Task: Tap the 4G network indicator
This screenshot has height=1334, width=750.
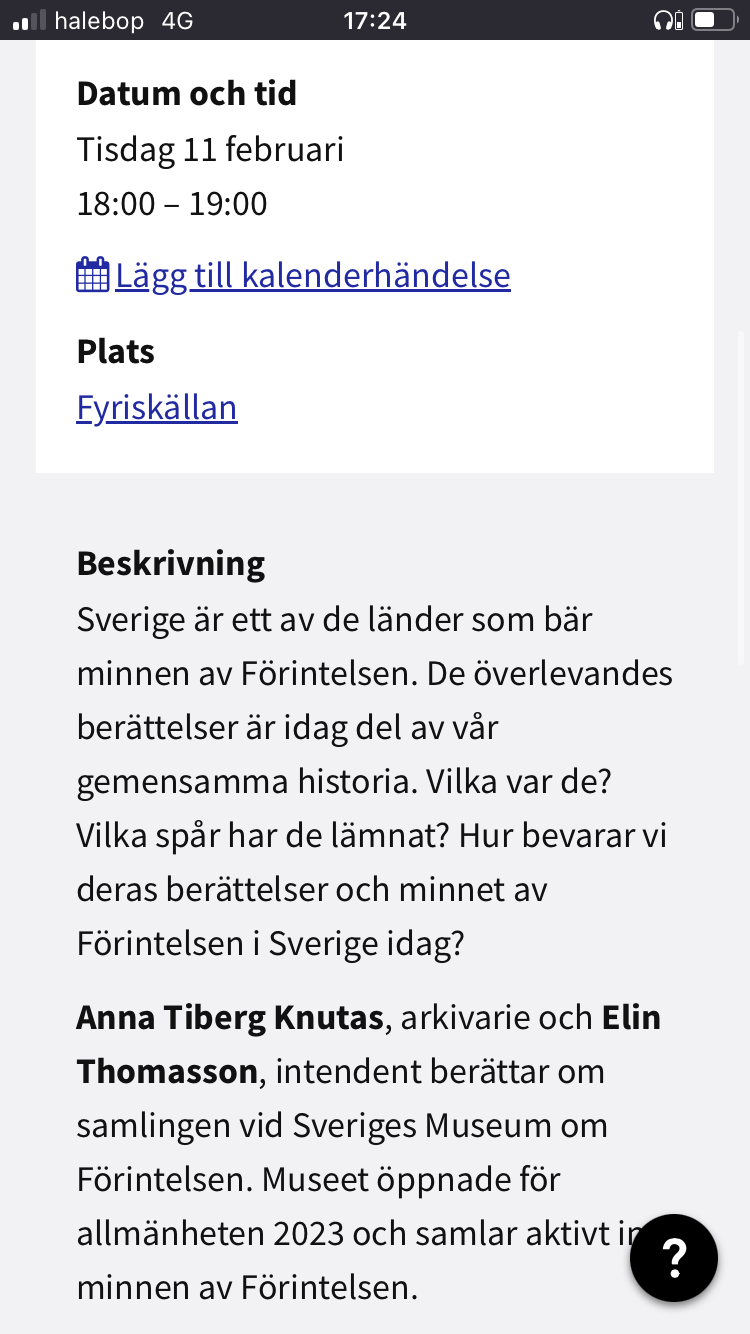Action: pyautogui.click(x=177, y=20)
